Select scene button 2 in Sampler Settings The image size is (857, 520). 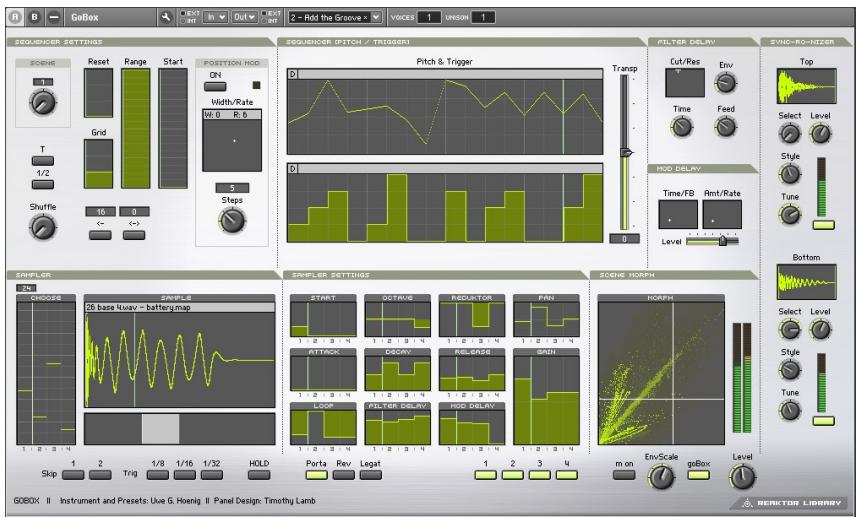coord(513,475)
